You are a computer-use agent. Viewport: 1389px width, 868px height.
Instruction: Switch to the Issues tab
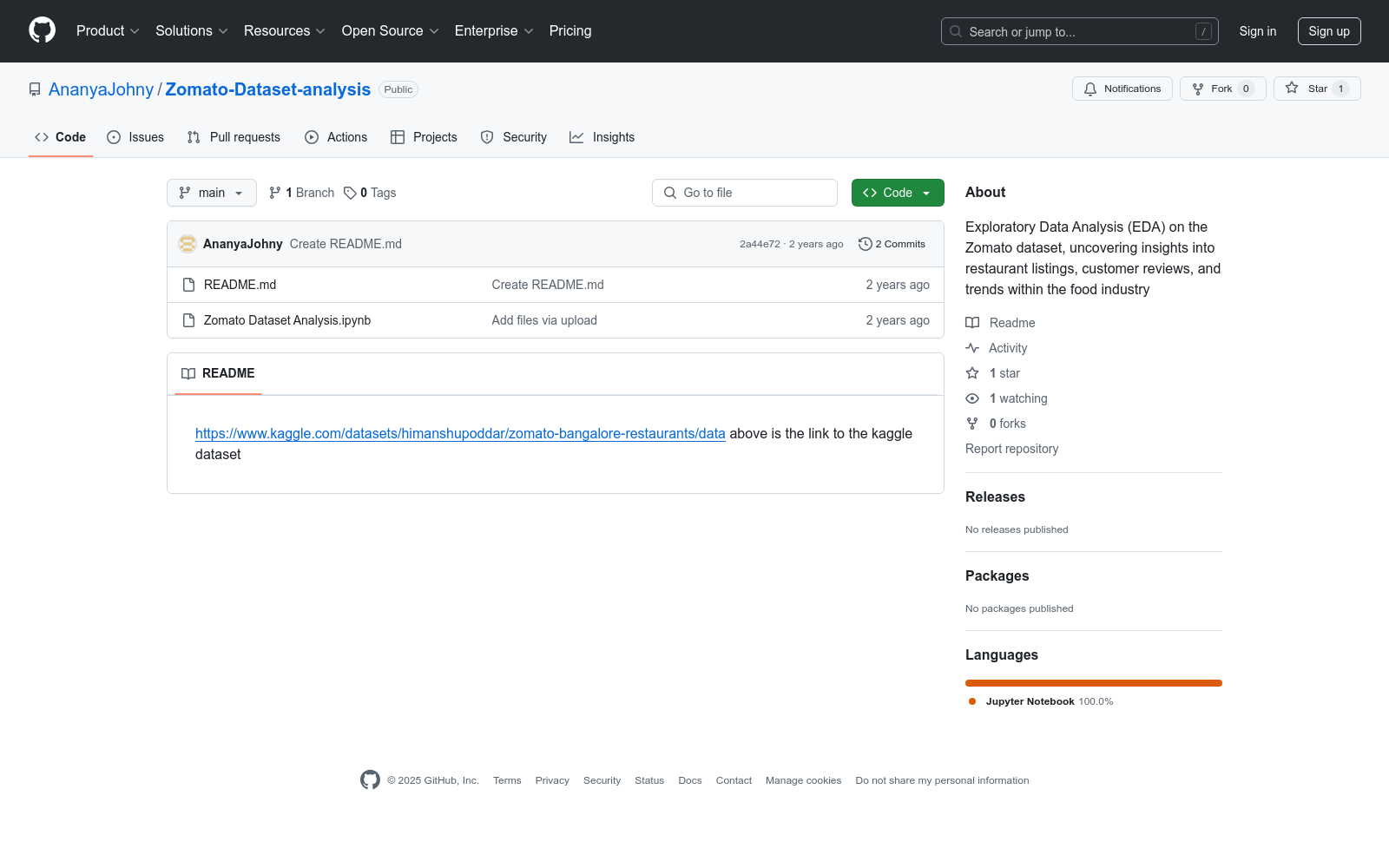(135, 137)
